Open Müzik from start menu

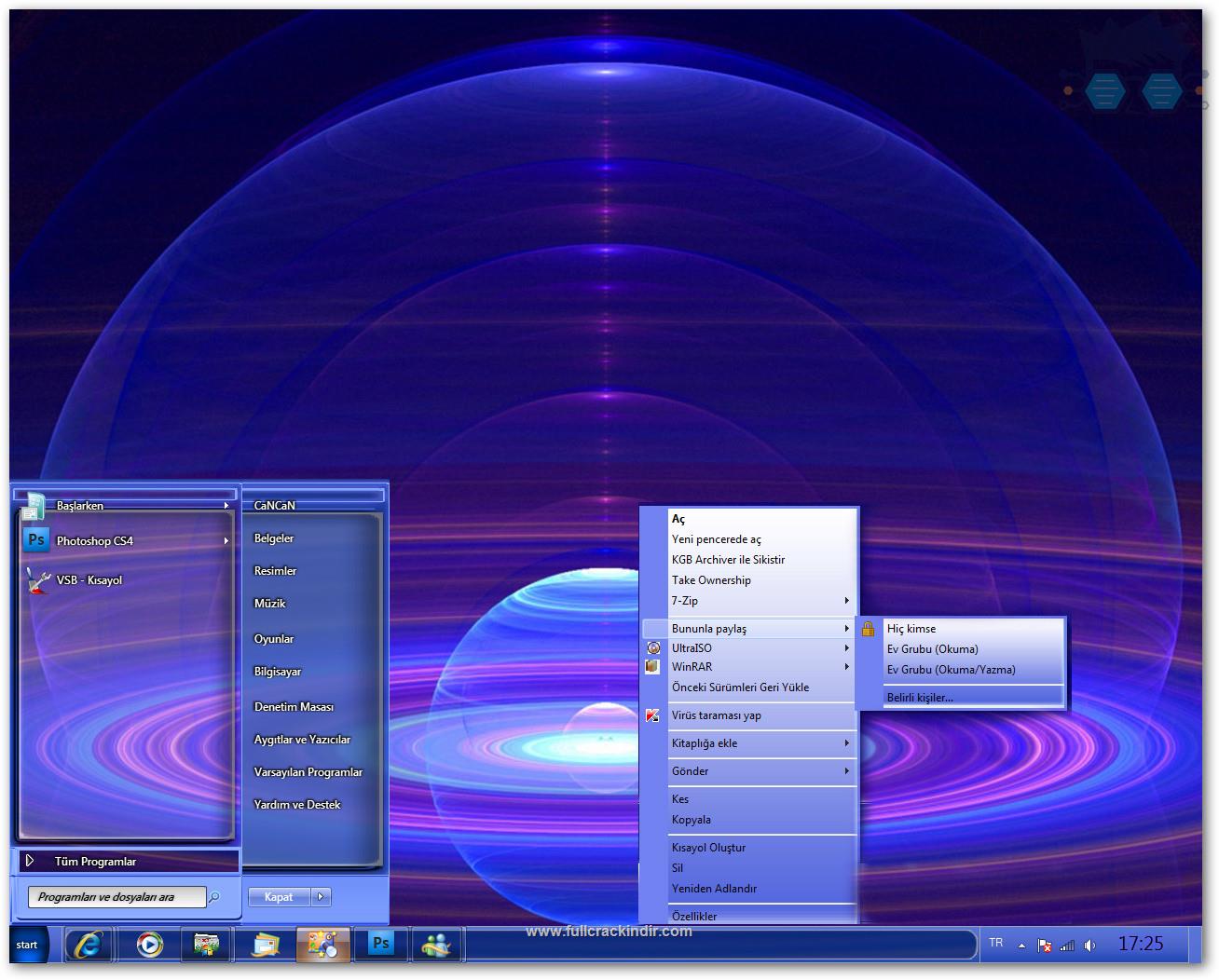point(270,604)
